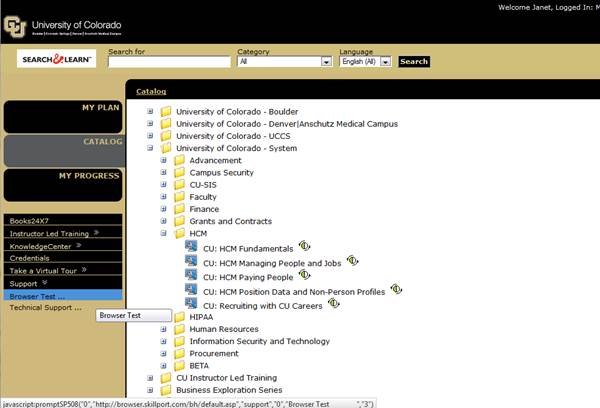This screenshot has height=408, width=600.
Task: Click the Procurement folder icon
Action: point(179,354)
